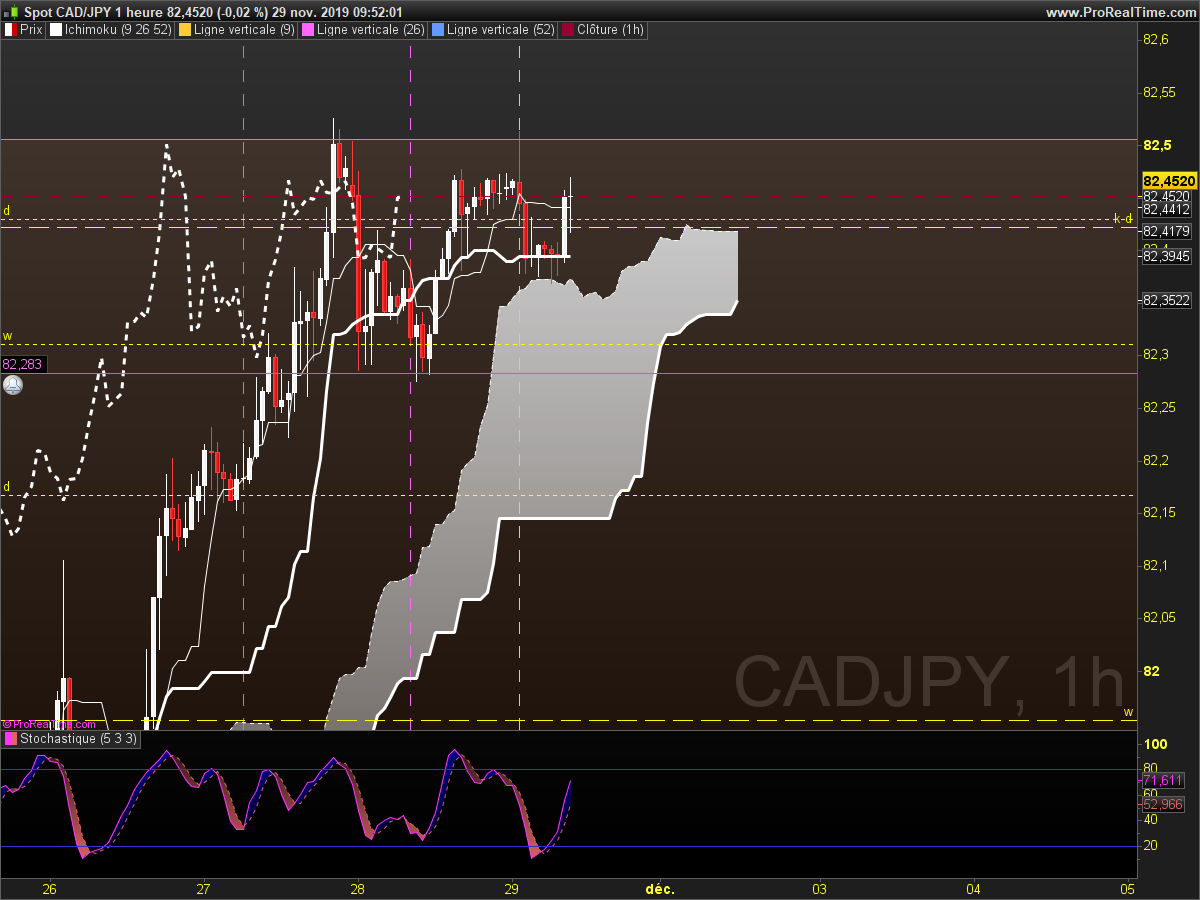Screen dimensions: 1200x900
Task: Click the yellow current price label 82,4520
Action: click(x=1168, y=181)
